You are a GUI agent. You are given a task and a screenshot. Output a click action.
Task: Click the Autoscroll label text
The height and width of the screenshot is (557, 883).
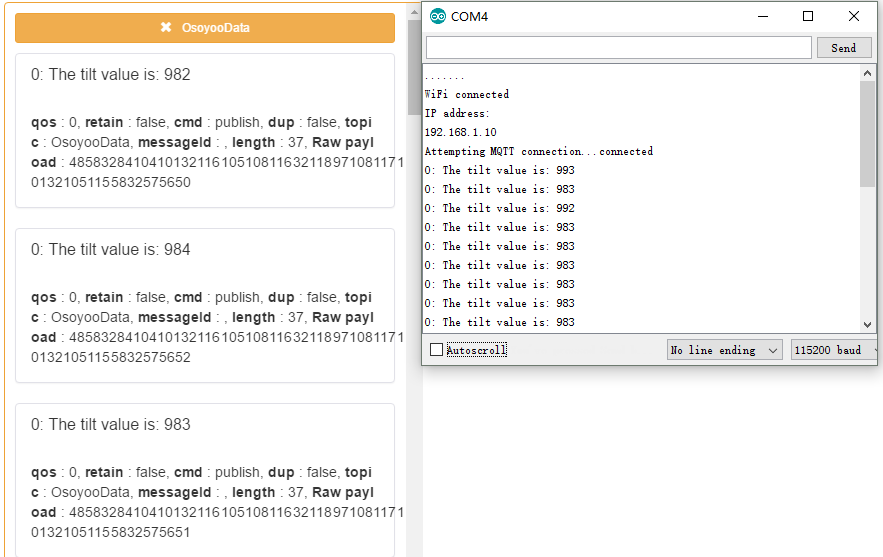point(476,350)
